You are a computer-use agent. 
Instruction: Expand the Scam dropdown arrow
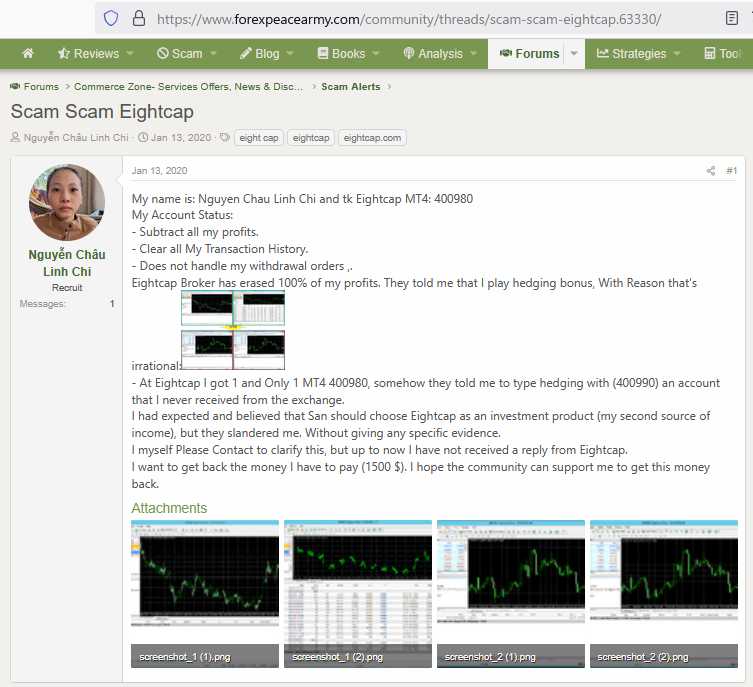coord(213,53)
